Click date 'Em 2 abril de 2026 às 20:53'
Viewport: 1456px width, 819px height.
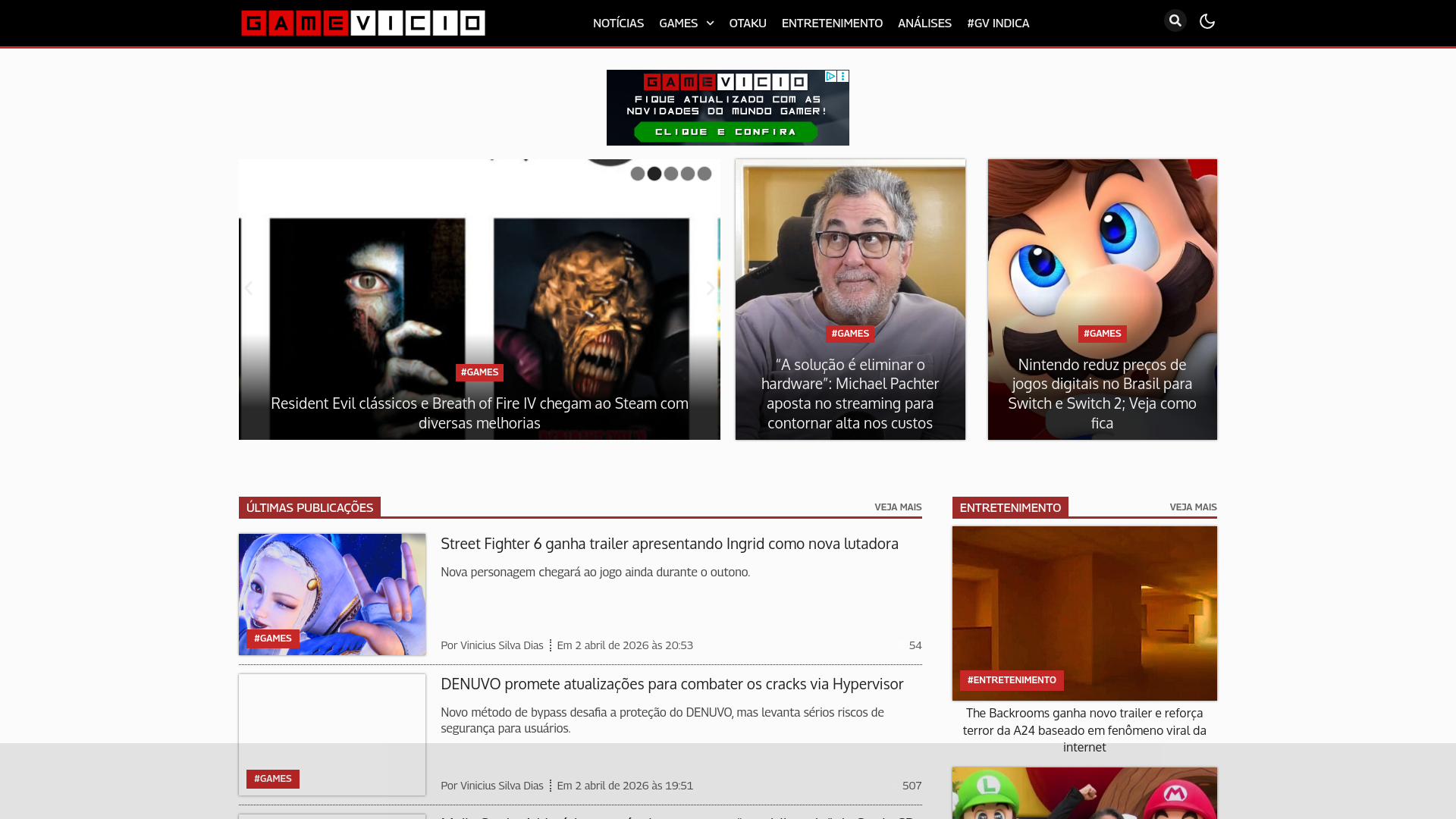[x=625, y=645]
